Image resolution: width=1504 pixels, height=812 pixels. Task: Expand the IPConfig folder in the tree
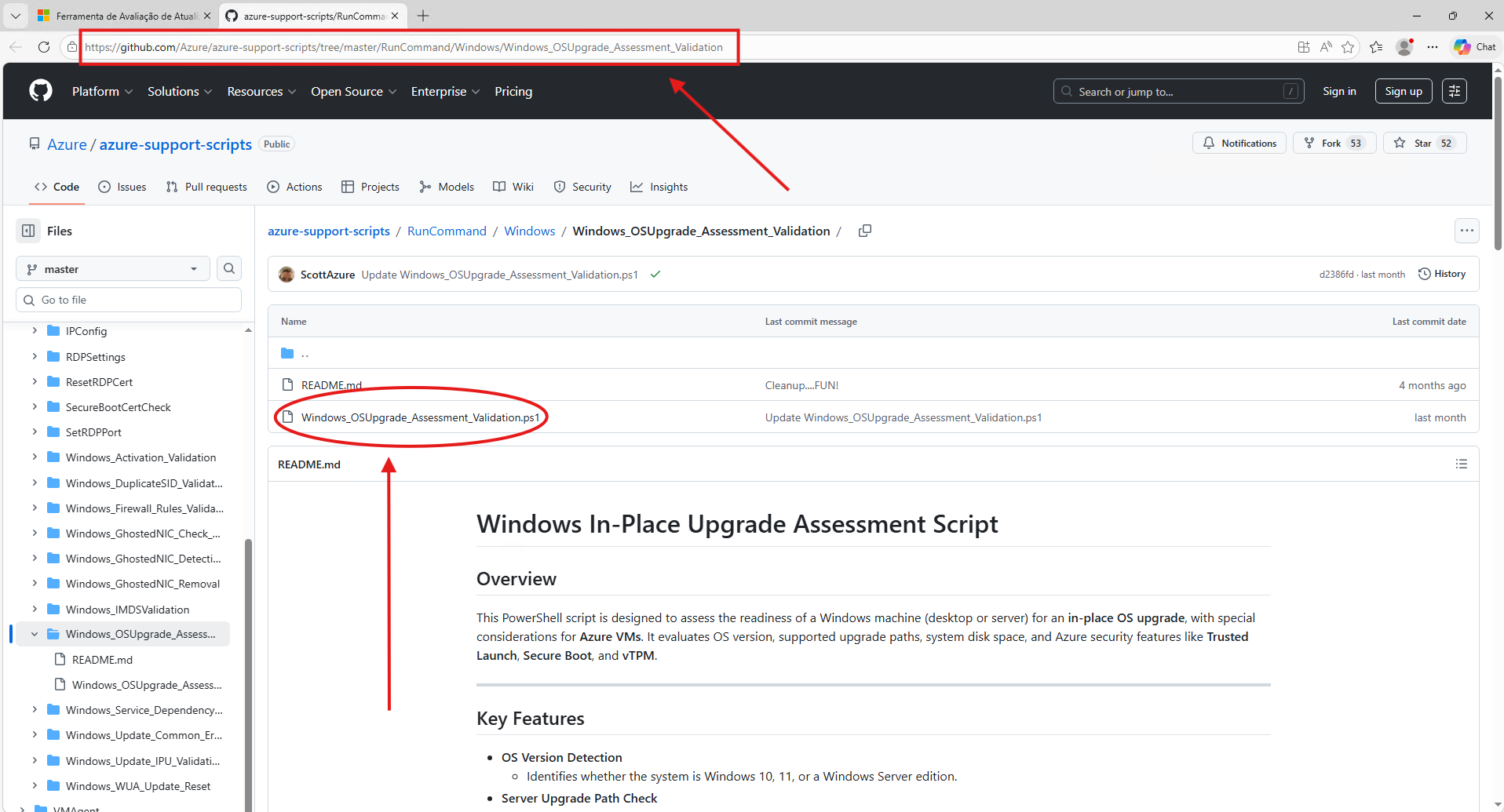35,331
